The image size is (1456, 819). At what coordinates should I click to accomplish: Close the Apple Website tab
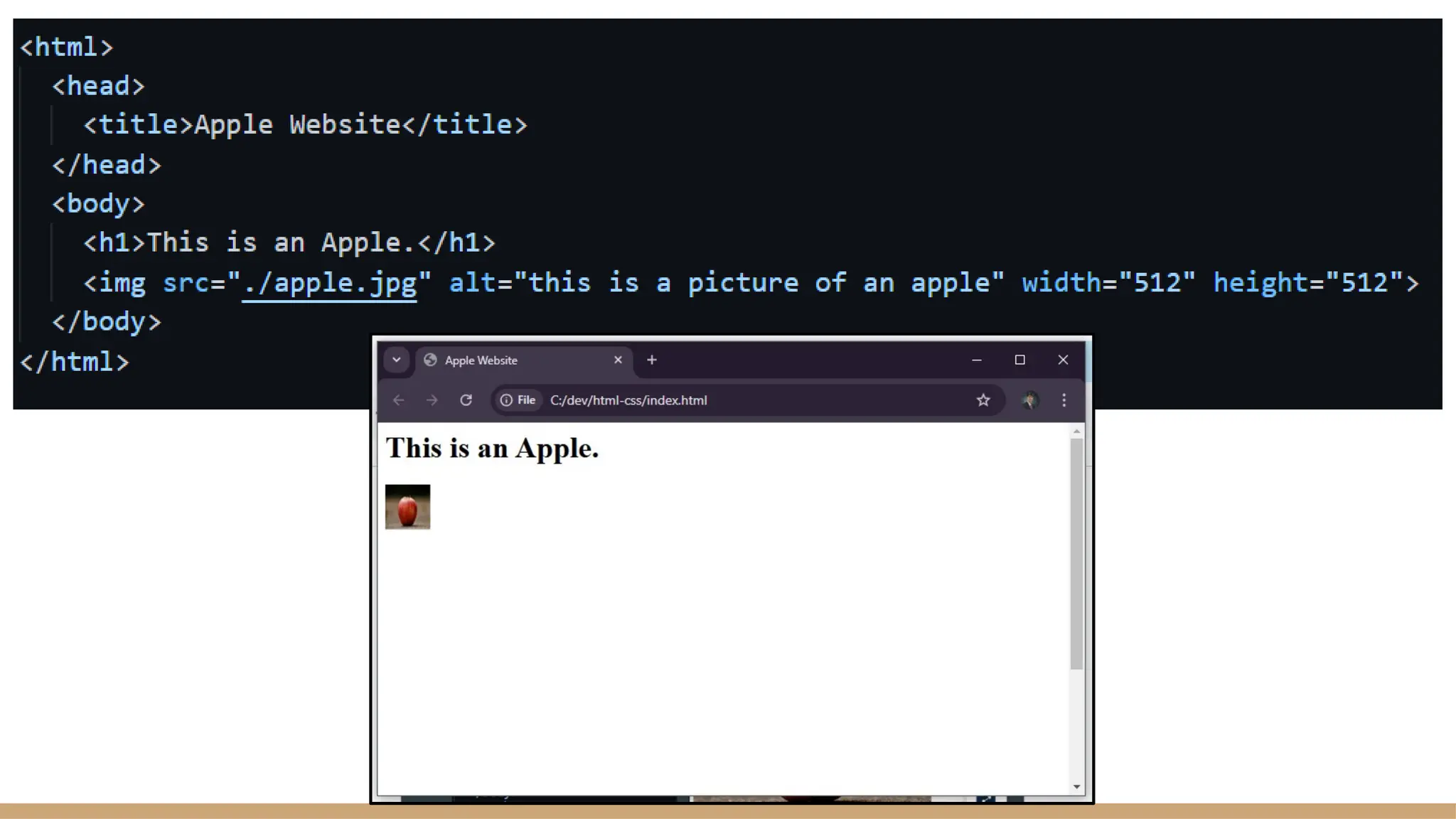pyautogui.click(x=618, y=360)
